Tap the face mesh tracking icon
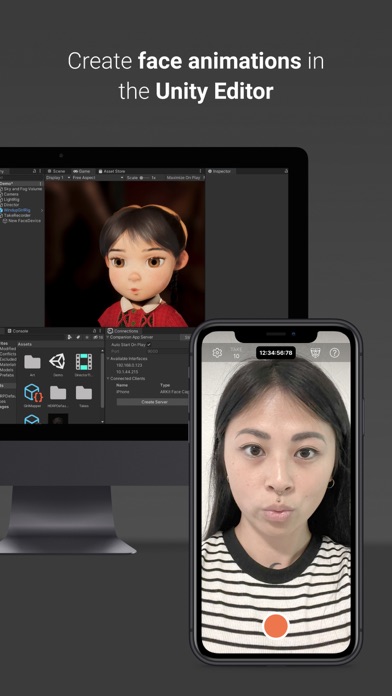 [x=315, y=352]
